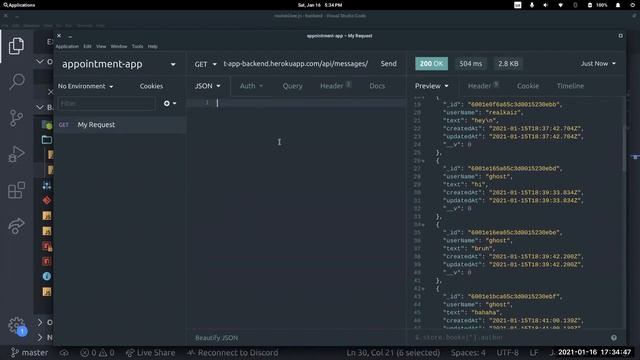This screenshot has height=360, width=640.
Task: Click the Cookies button
Action: [151, 86]
